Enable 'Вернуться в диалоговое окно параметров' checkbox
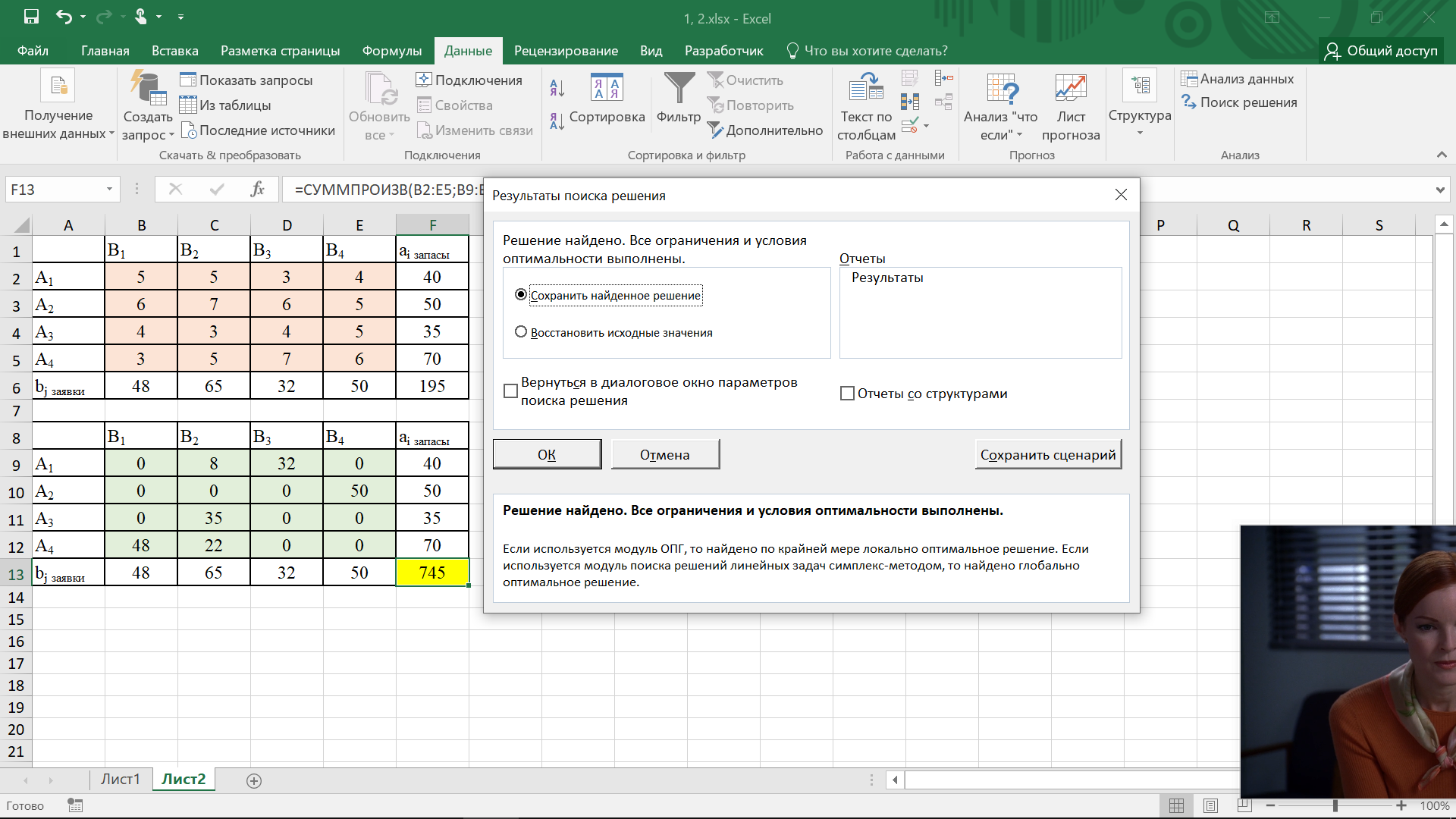1456x819 pixels. [511, 391]
